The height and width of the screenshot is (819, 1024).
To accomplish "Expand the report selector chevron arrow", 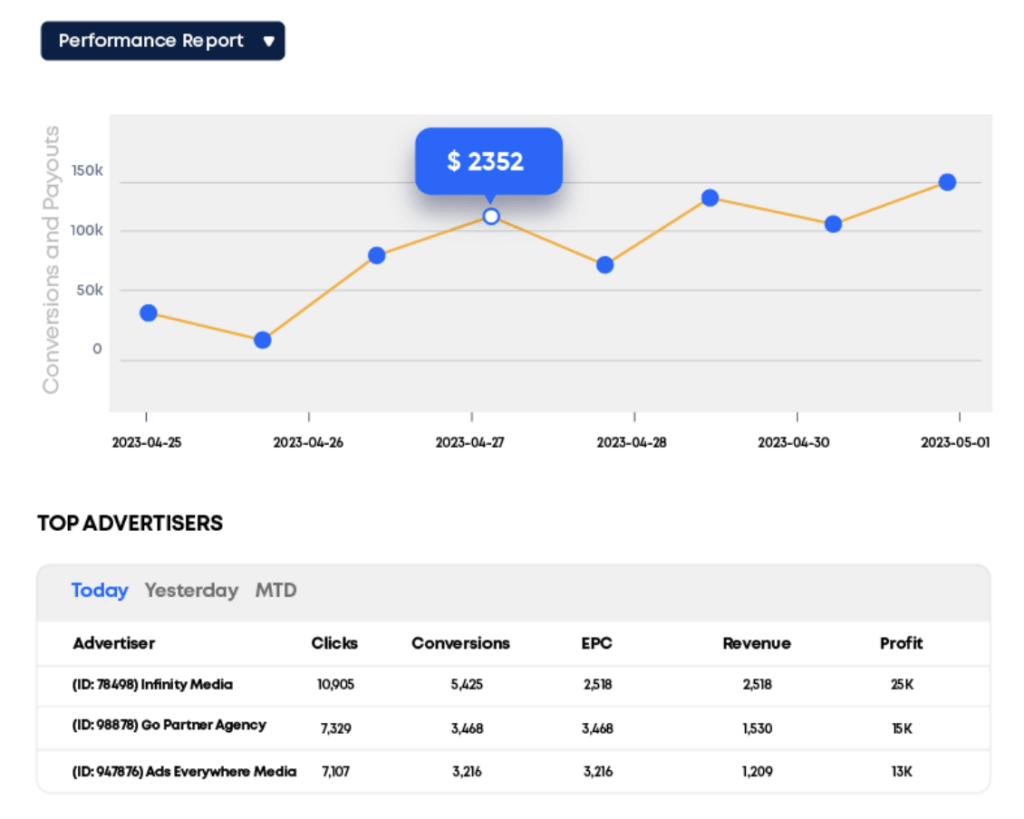I will tap(267, 41).
